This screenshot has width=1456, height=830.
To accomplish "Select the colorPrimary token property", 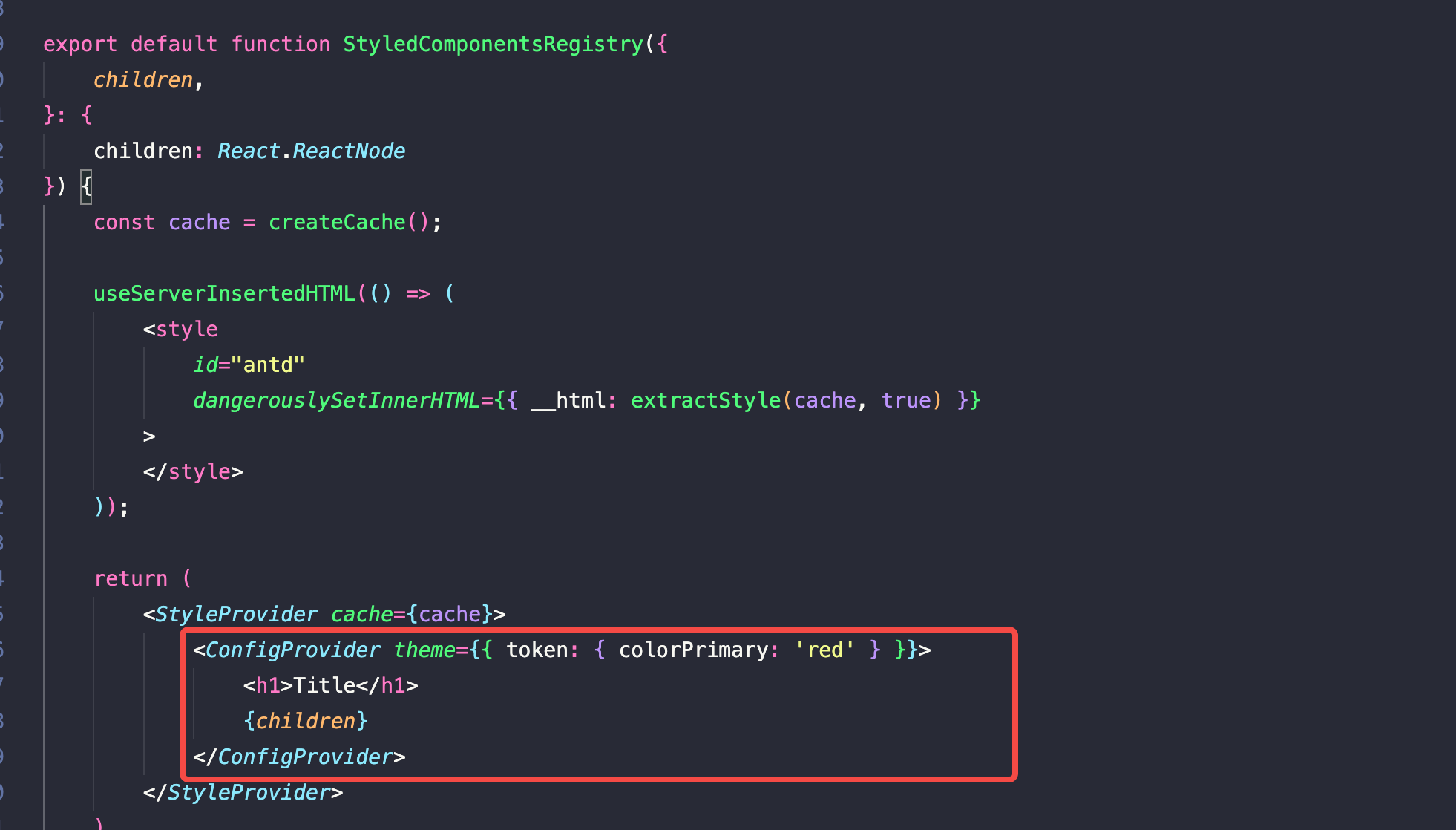I will (x=692, y=650).
